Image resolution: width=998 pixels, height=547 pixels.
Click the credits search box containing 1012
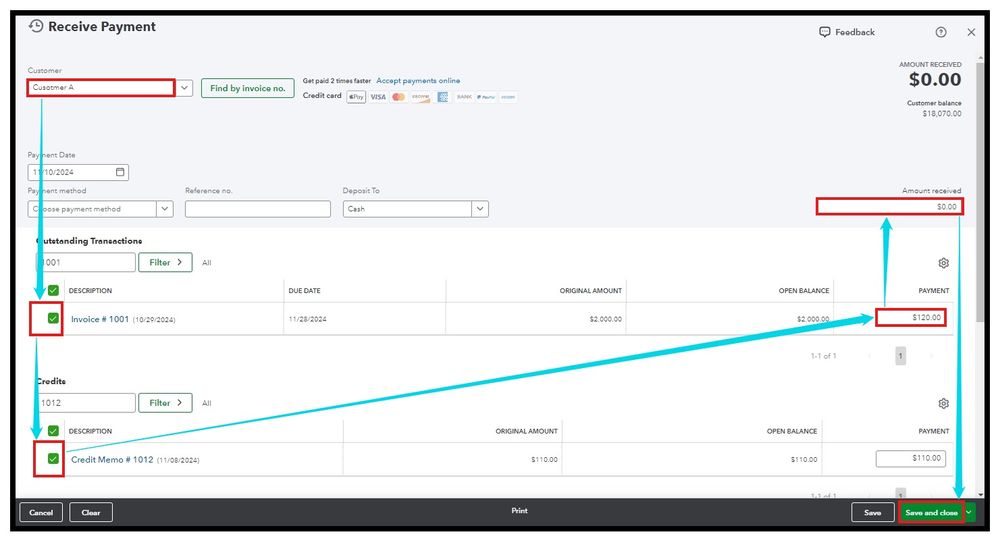point(85,403)
